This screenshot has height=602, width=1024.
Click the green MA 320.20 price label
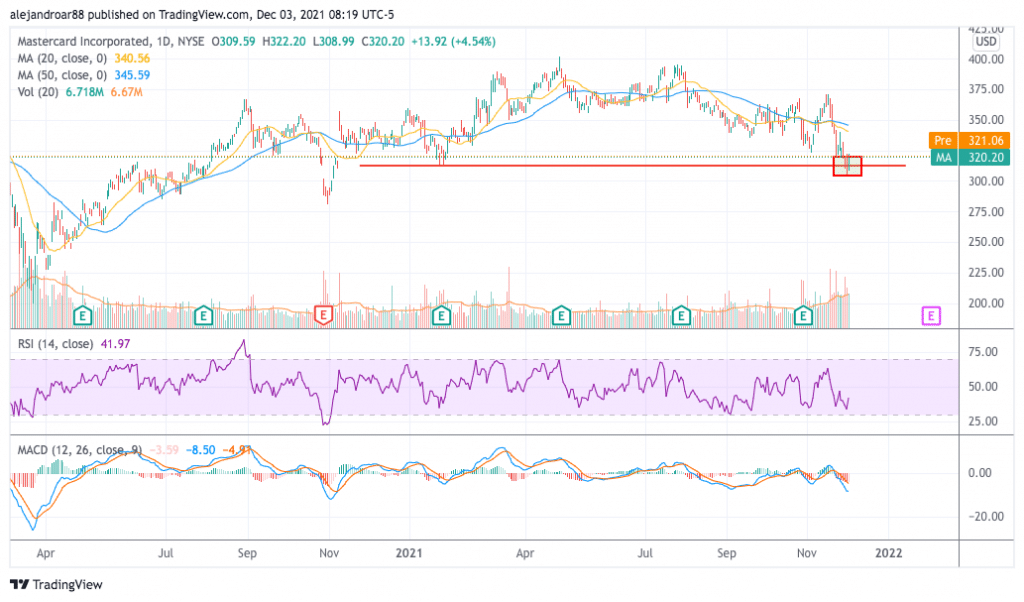(x=969, y=157)
